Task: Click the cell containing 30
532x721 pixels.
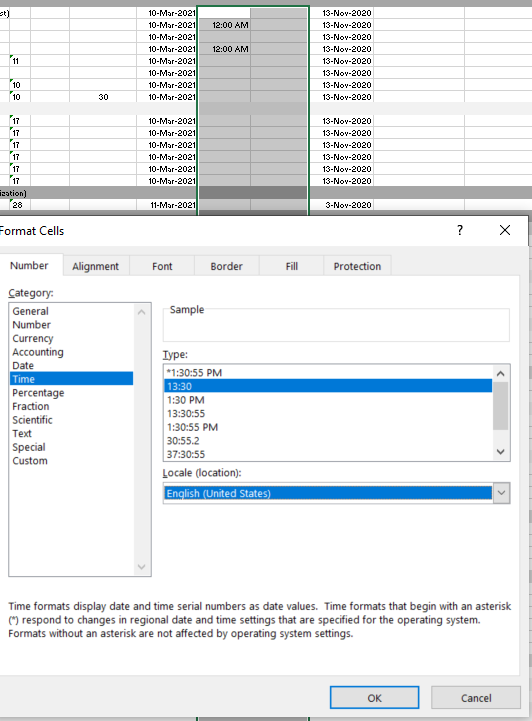Action: click(103, 97)
